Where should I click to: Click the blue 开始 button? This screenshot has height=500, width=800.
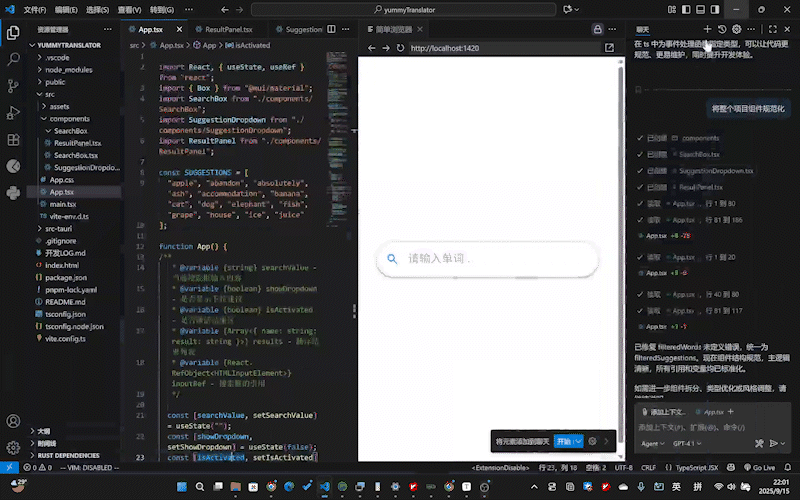[x=567, y=441]
